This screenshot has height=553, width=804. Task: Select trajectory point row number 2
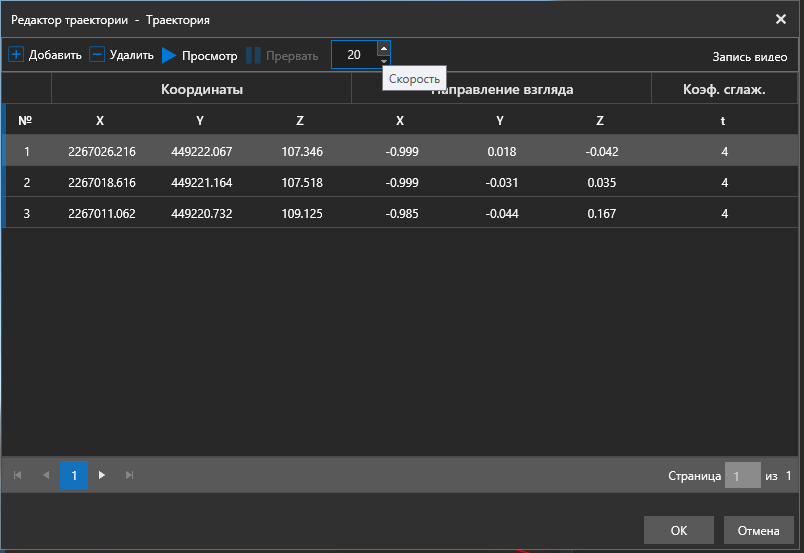click(x=27, y=183)
